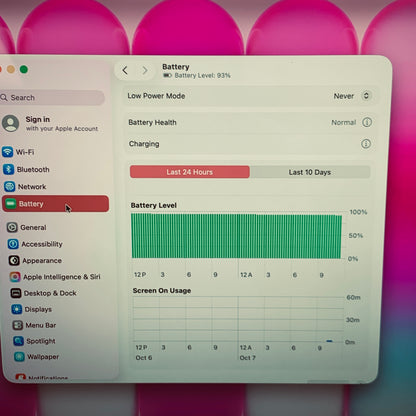The height and width of the screenshot is (416, 416).
Task: Open the Low Power Mode stepper arrows
Action: point(366,96)
